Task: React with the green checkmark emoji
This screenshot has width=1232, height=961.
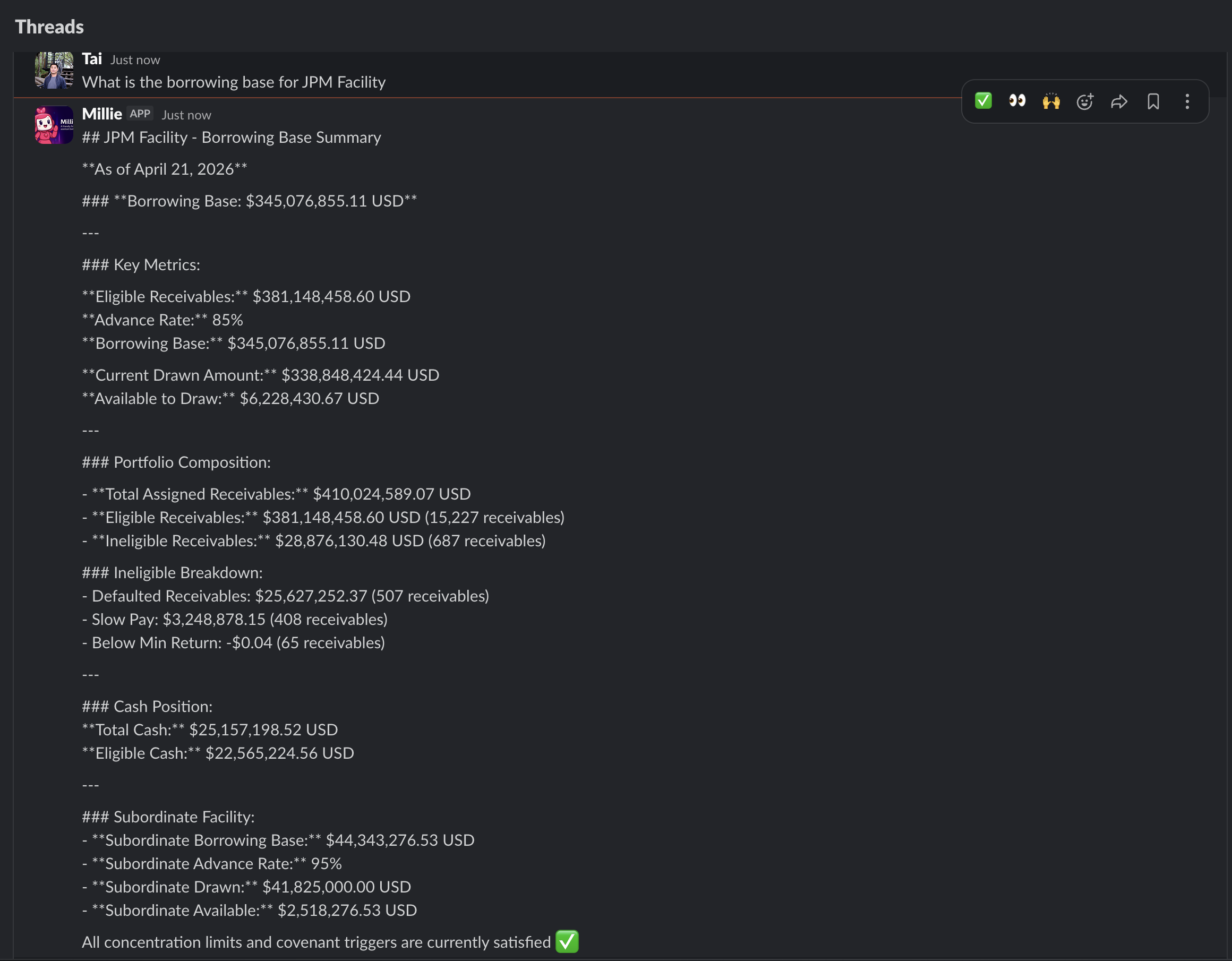Action: coord(983,101)
